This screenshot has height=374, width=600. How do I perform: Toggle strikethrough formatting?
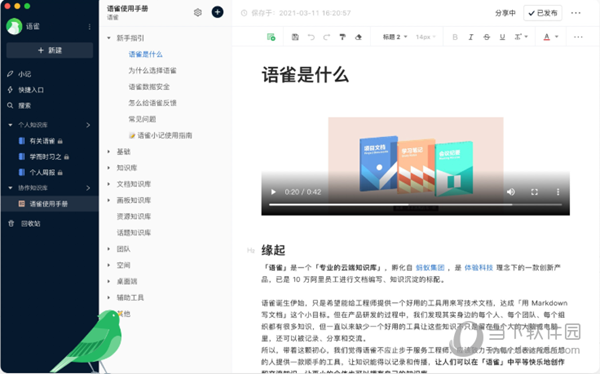coord(486,37)
